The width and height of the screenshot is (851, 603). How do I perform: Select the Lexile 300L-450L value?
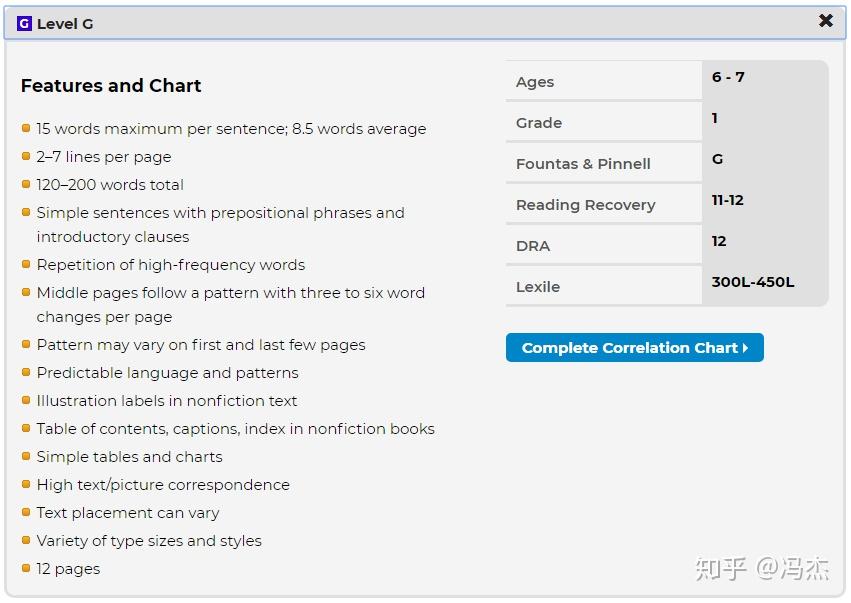pos(753,282)
